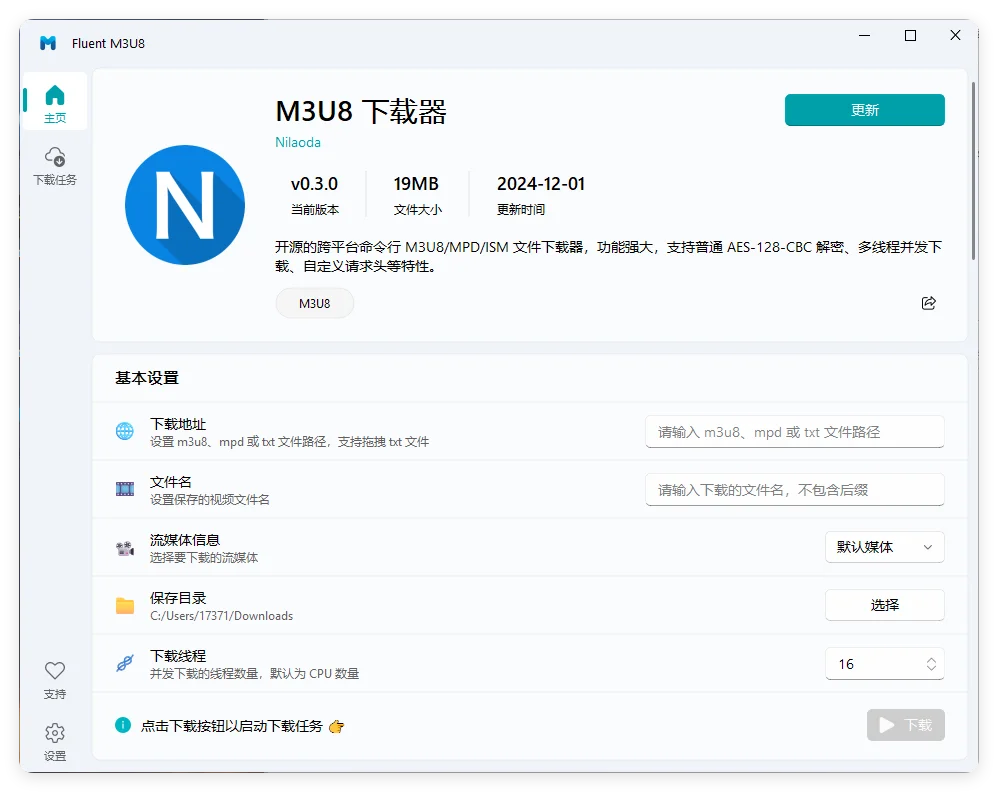
Task: Click the film icon beside 流媒体信息
Action: point(124,547)
